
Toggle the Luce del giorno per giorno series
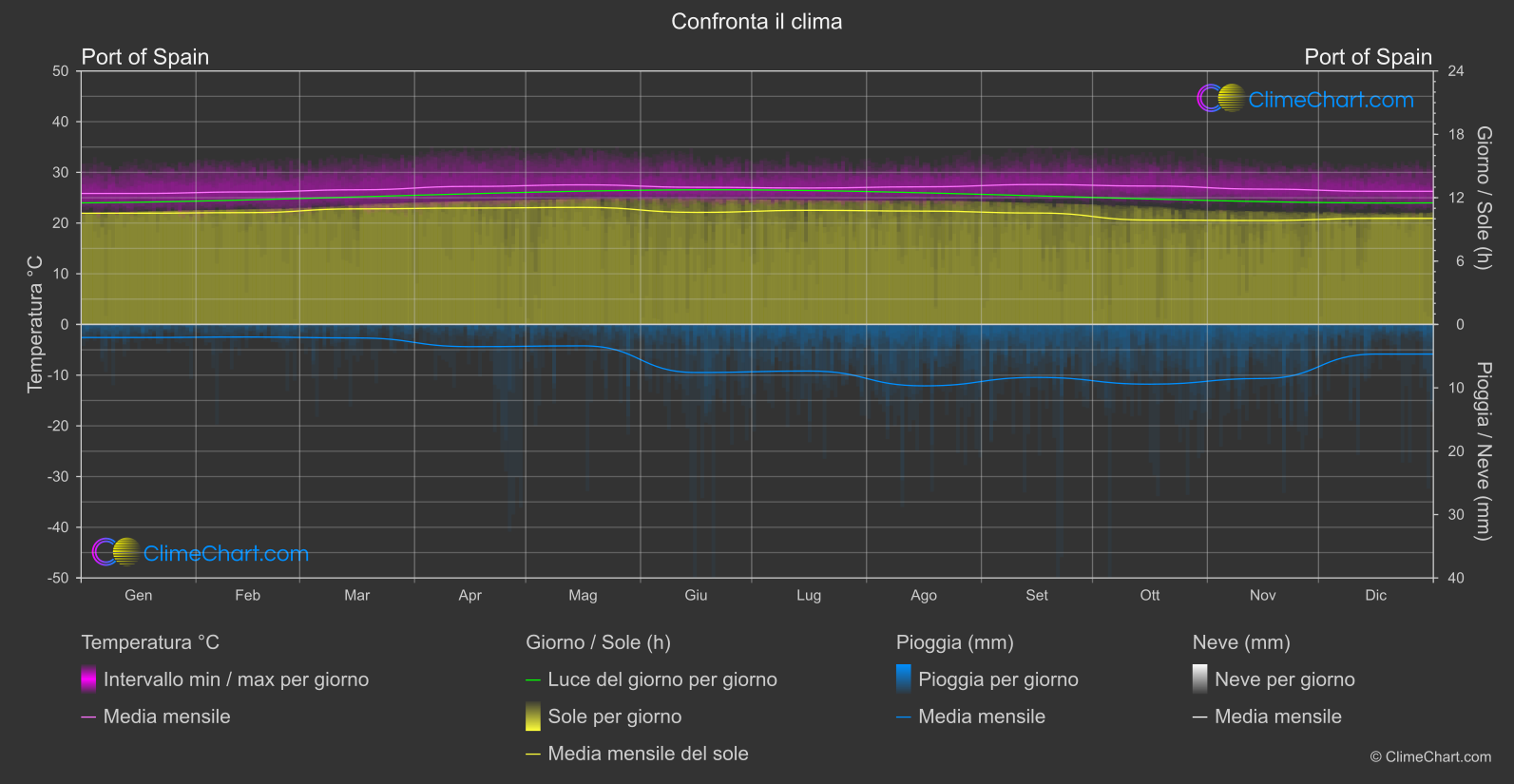point(662,679)
